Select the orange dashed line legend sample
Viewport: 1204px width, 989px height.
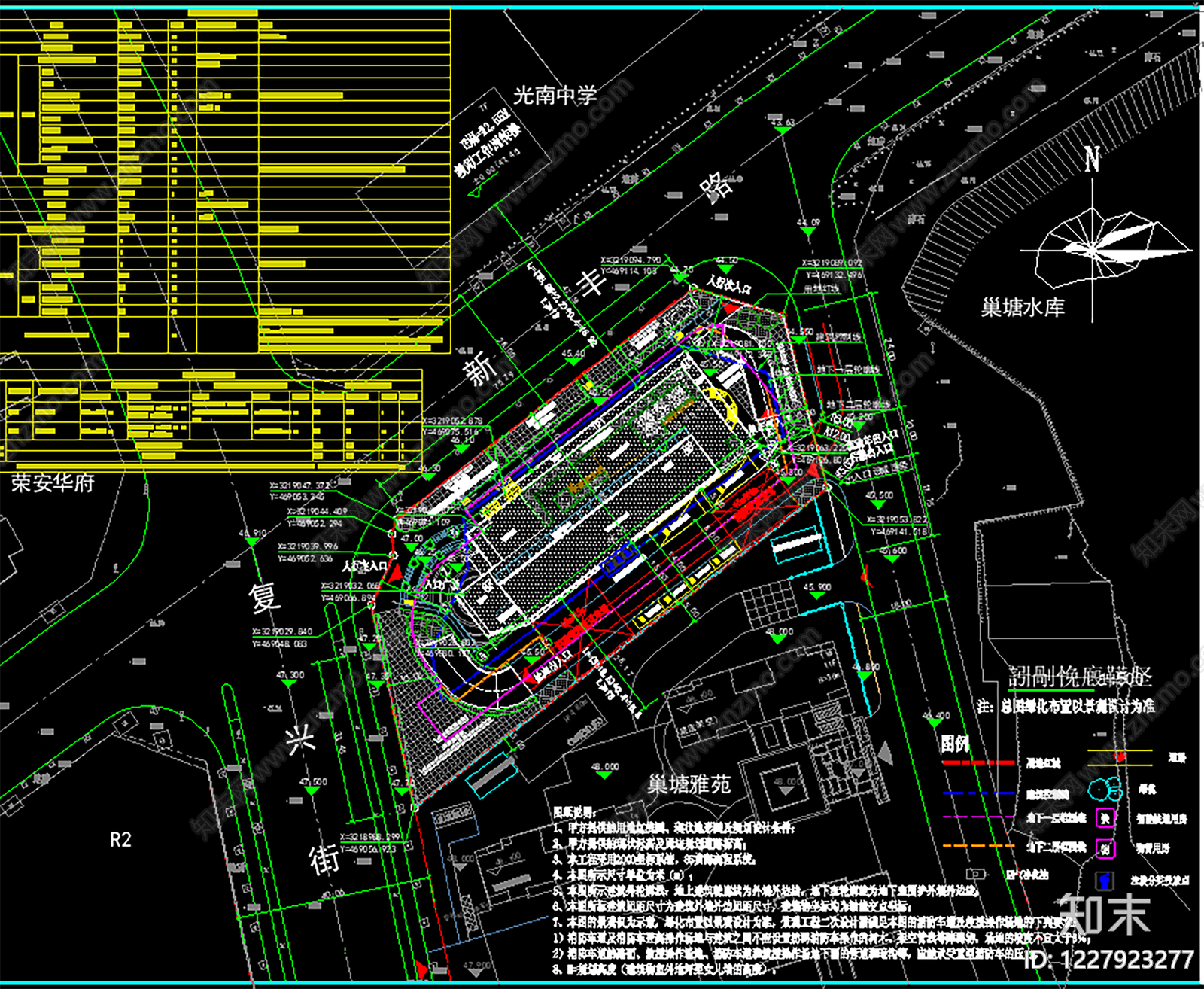click(x=978, y=846)
